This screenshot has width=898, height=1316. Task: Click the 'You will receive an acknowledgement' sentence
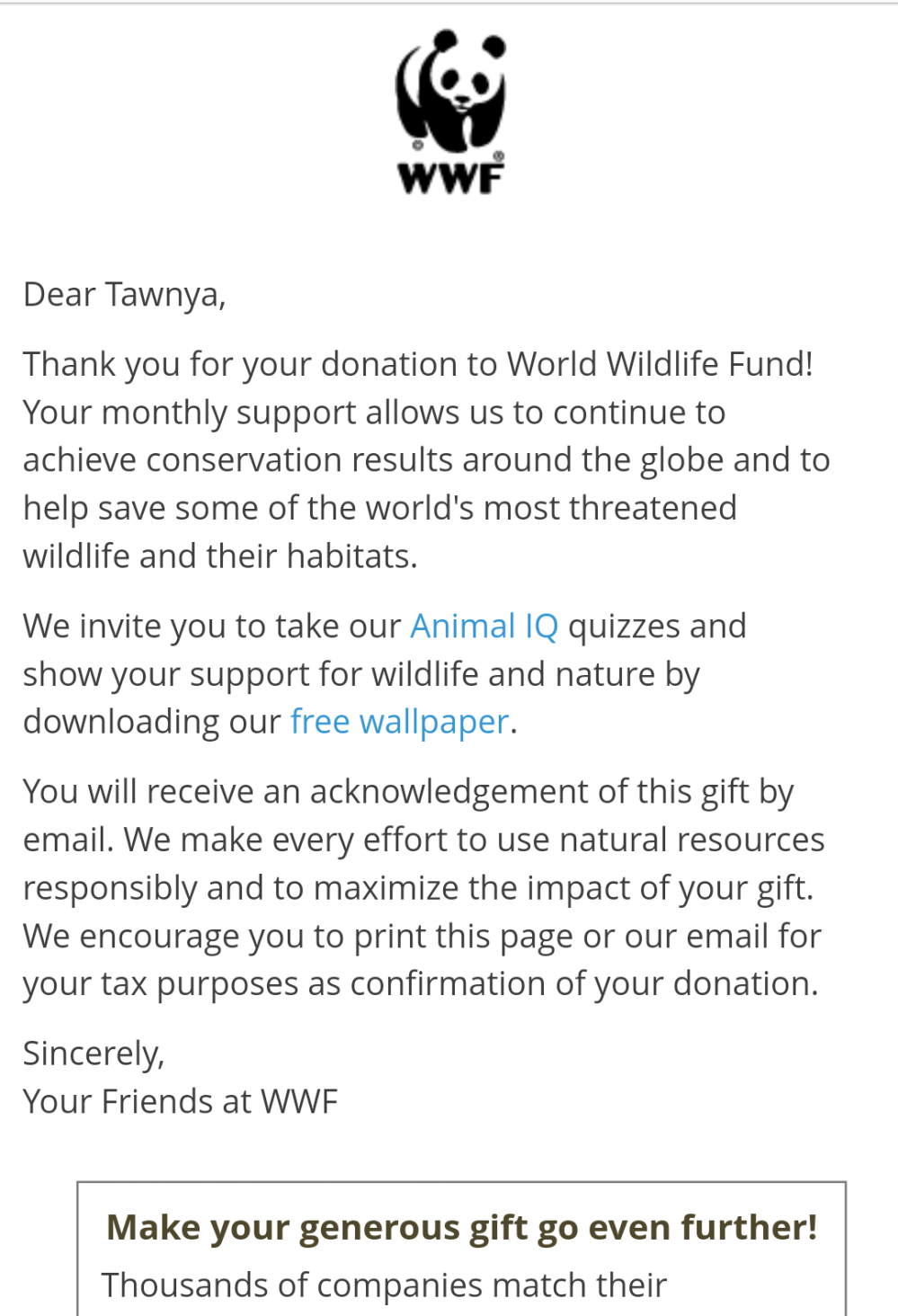tap(408, 792)
